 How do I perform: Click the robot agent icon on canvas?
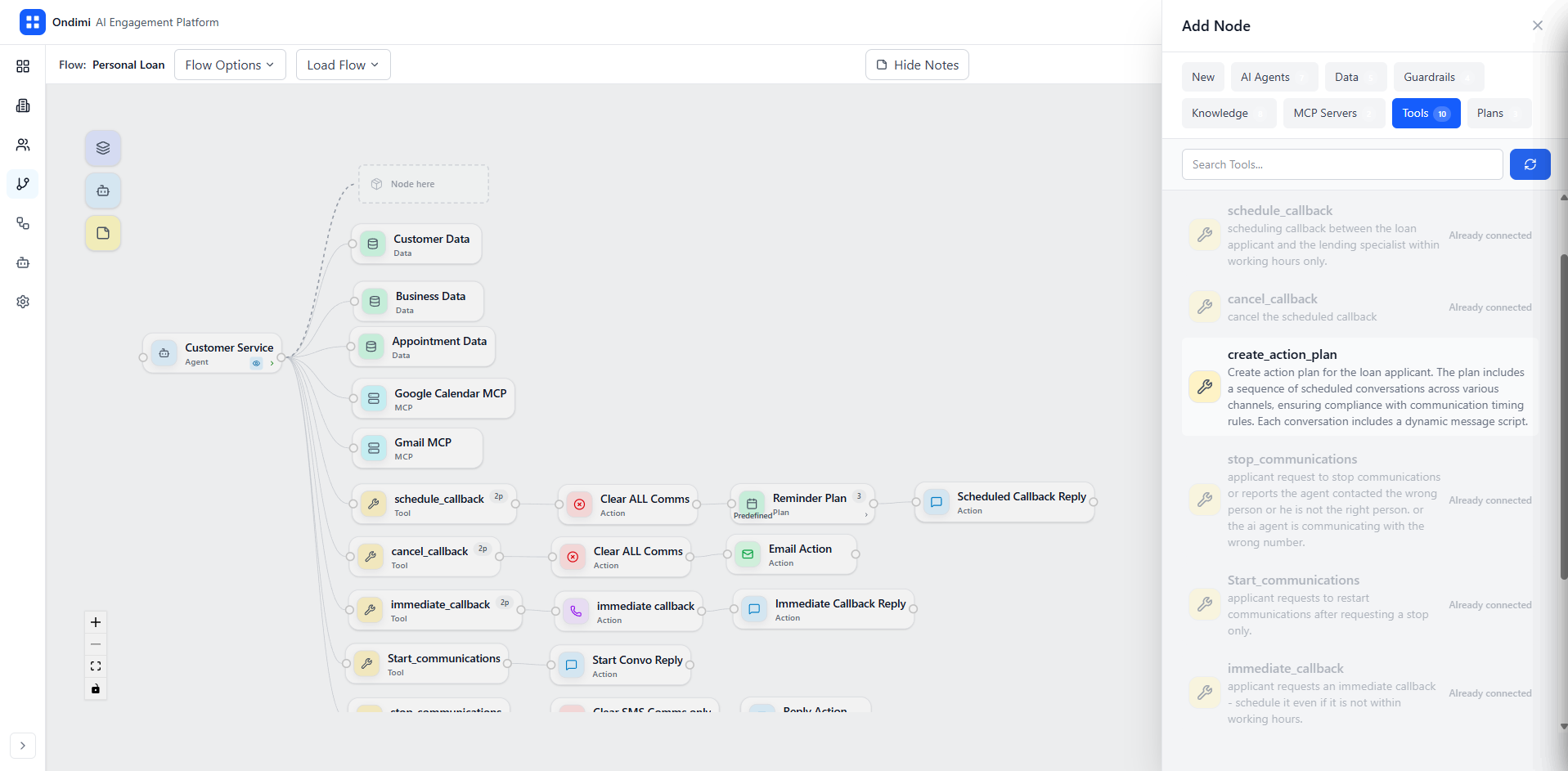click(103, 191)
